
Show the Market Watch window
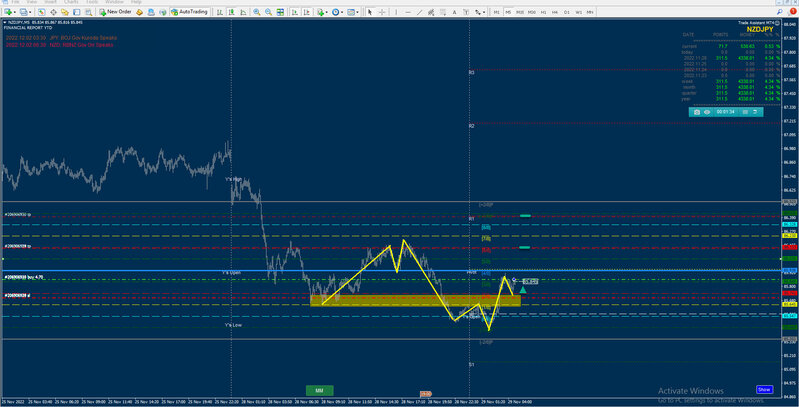[41, 12]
